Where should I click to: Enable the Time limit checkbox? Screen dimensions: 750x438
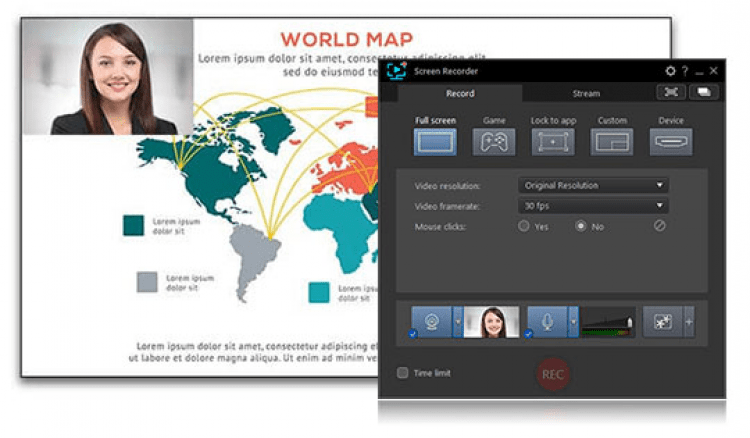[x=402, y=373]
